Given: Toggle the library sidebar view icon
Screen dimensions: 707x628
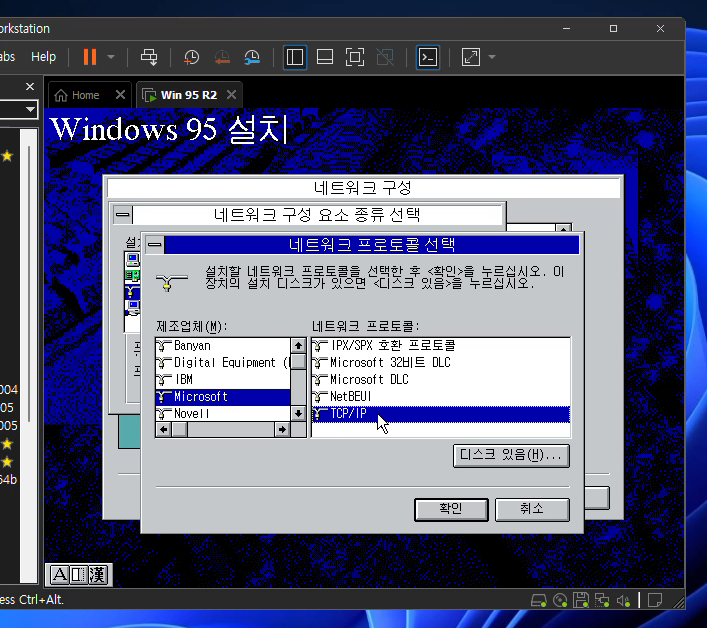Looking at the screenshot, I should click(295, 57).
